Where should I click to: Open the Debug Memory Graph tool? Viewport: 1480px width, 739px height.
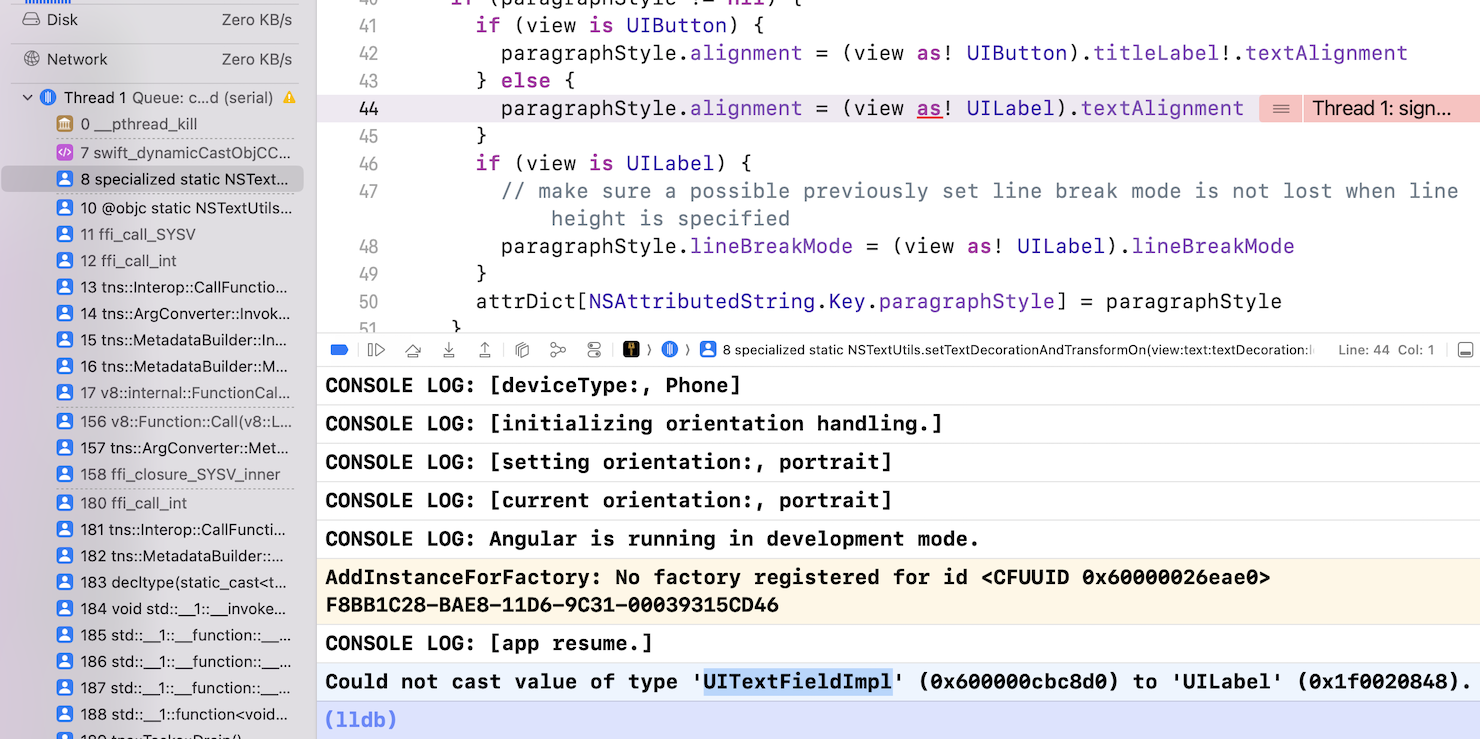[557, 349]
